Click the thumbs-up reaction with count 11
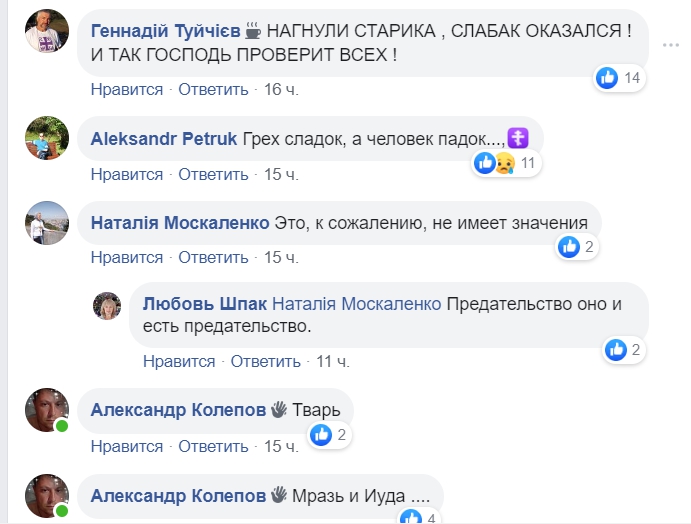691x524 pixels. pyautogui.click(x=485, y=163)
